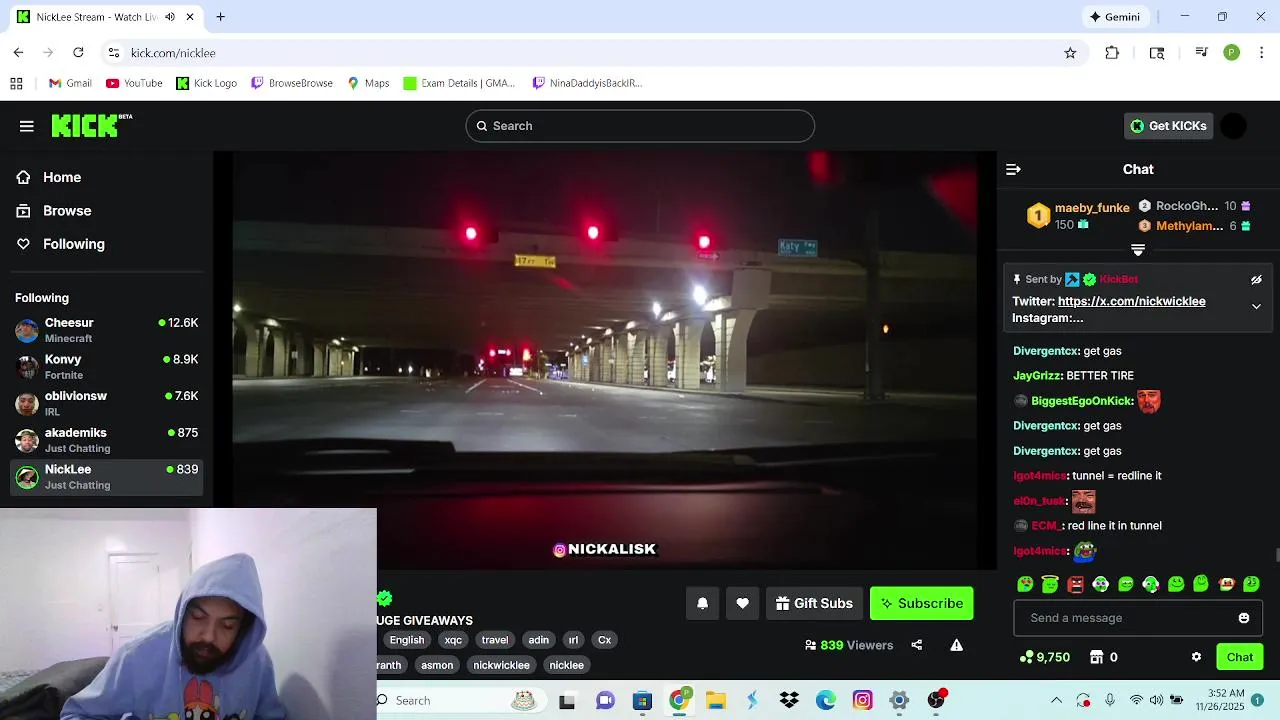
Task: Show hidden system tray icons
Action: (x=1056, y=700)
